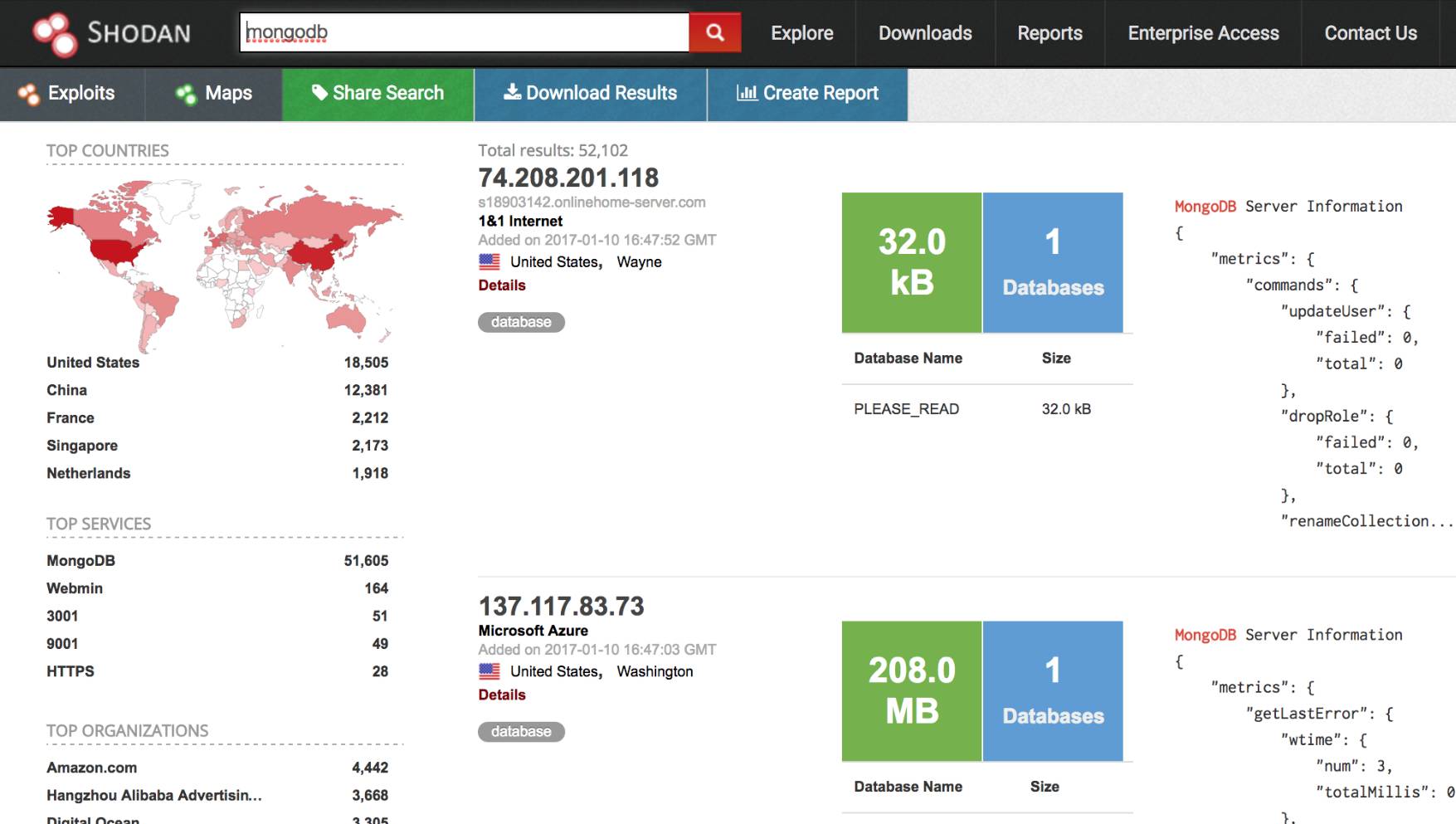Click the download icon on Download Results
1456x824 pixels.
tap(513, 91)
